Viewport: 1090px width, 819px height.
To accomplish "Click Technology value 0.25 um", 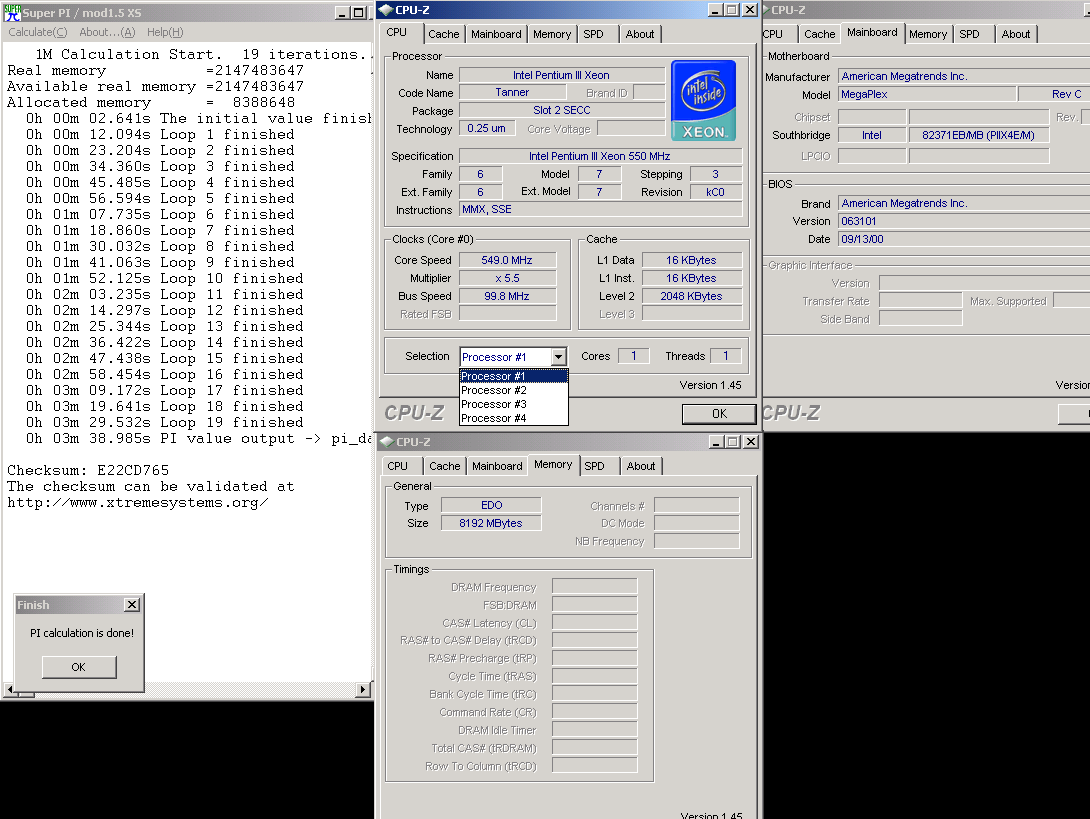I will click(487, 129).
